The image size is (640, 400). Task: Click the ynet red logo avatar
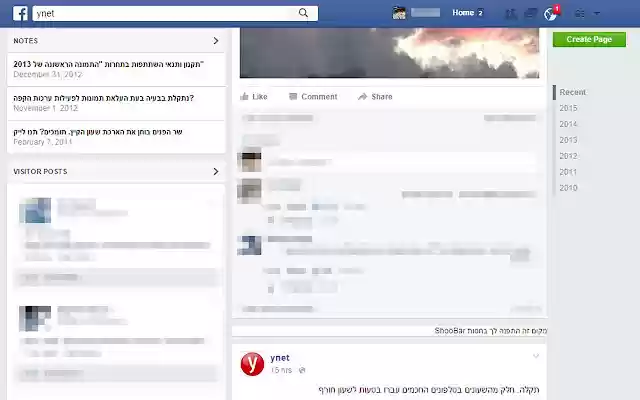252,364
